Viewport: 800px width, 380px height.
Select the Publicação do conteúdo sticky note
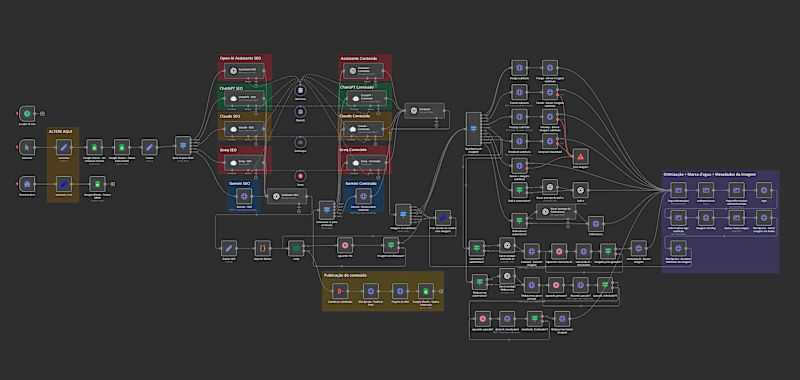(x=383, y=291)
